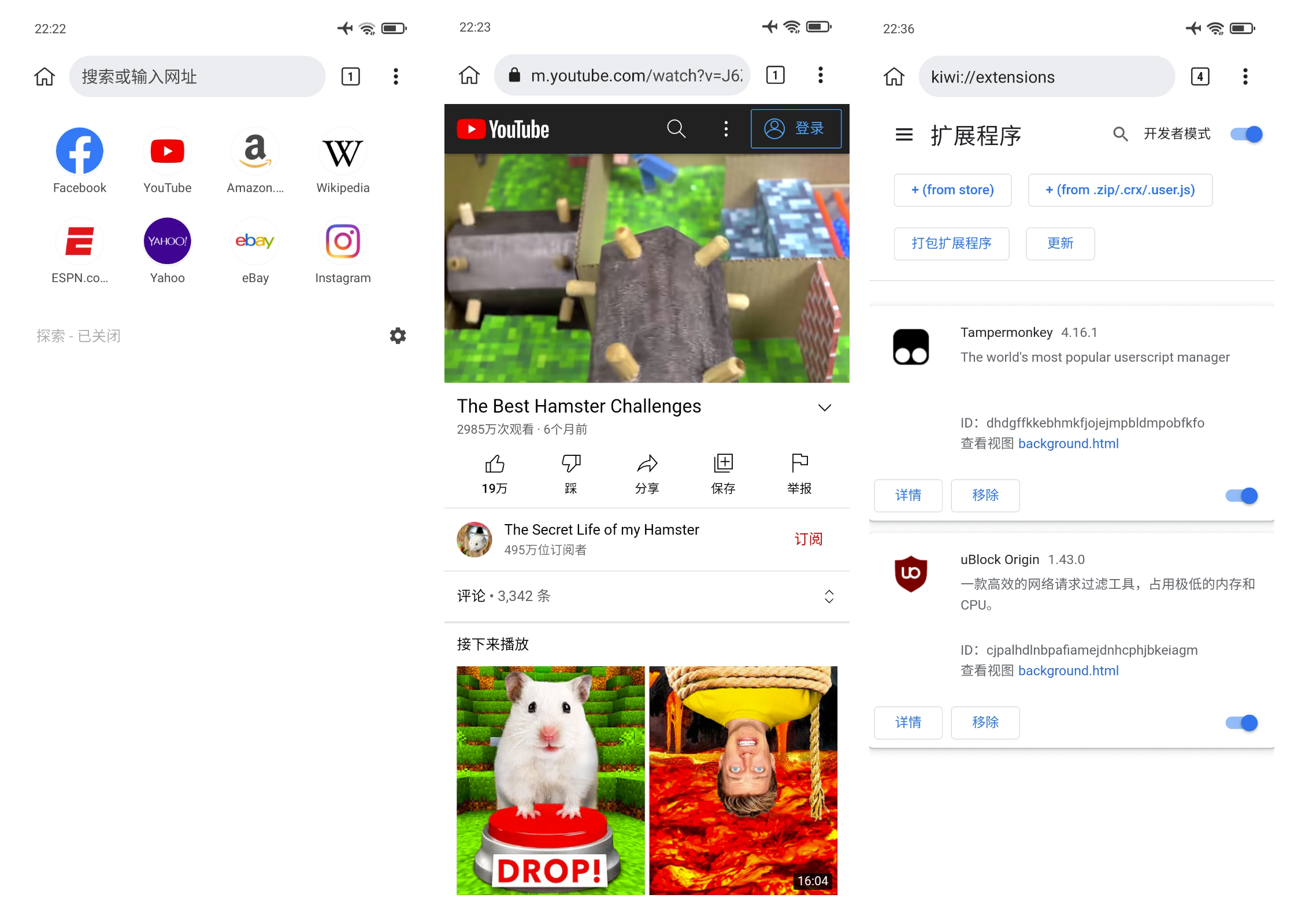This screenshot has width=1294, height=924.
Task: Open browser menu on extensions screen
Action: (1245, 76)
